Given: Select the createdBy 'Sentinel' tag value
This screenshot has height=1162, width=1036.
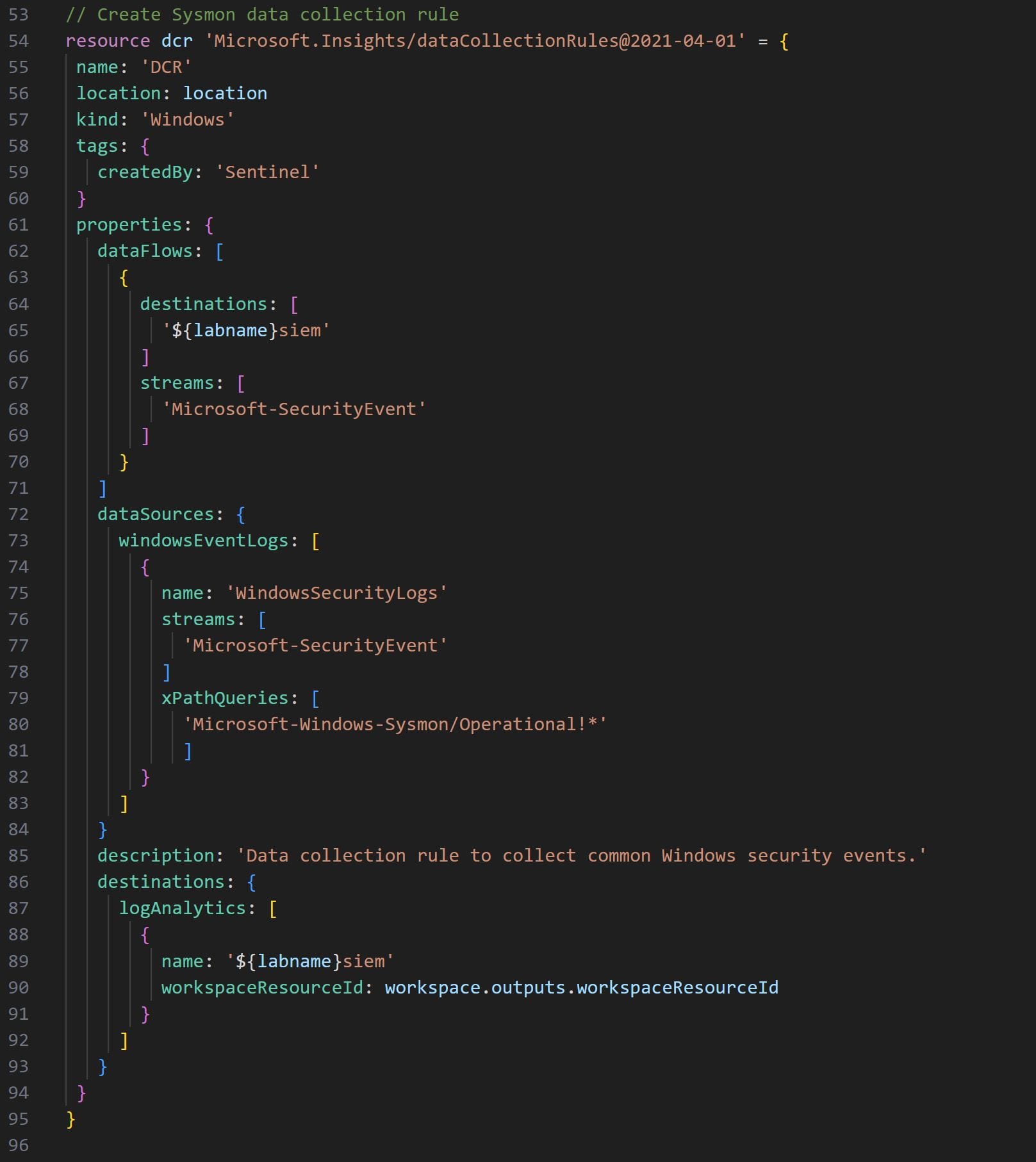Looking at the screenshot, I should tap(267, 172).
